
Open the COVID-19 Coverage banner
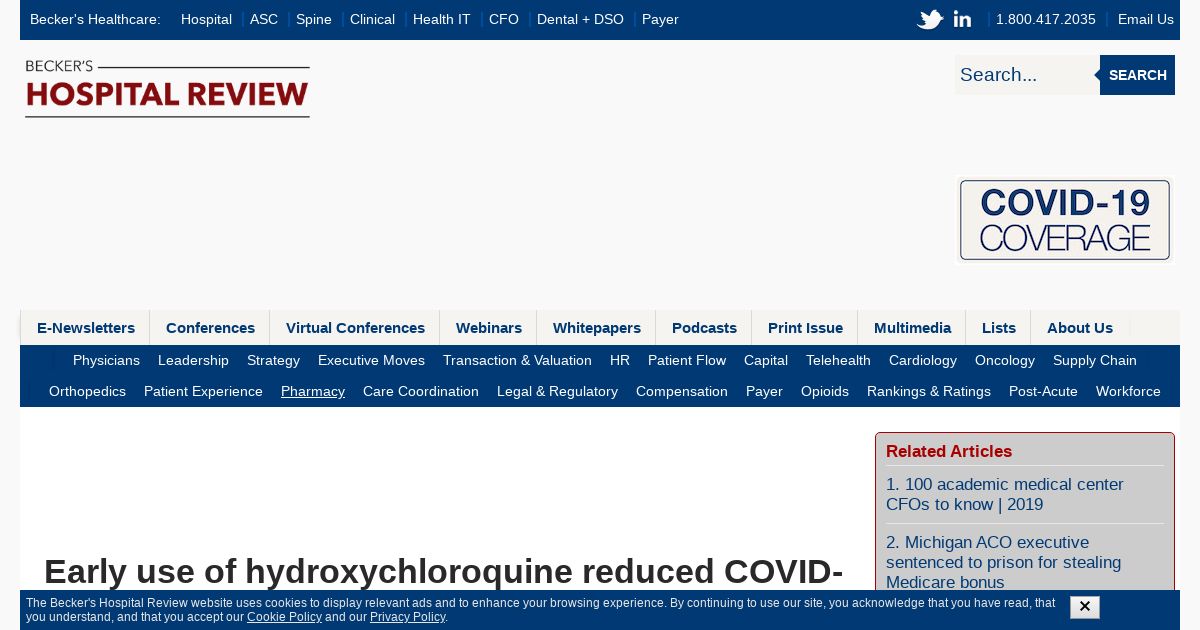pos(1065,220)
